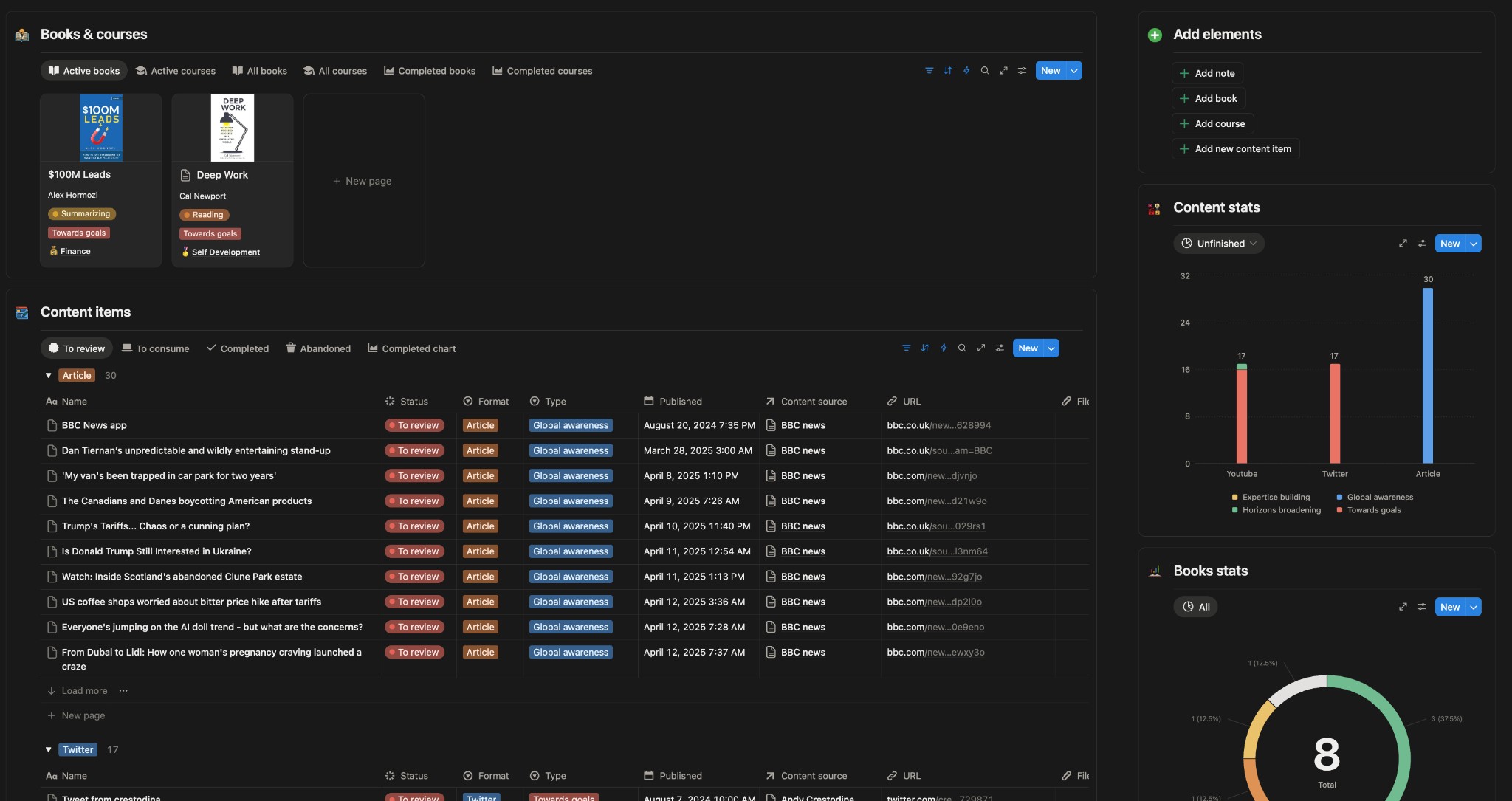Open view settings sliders in Books stats panel

(x=1422, y=606)
